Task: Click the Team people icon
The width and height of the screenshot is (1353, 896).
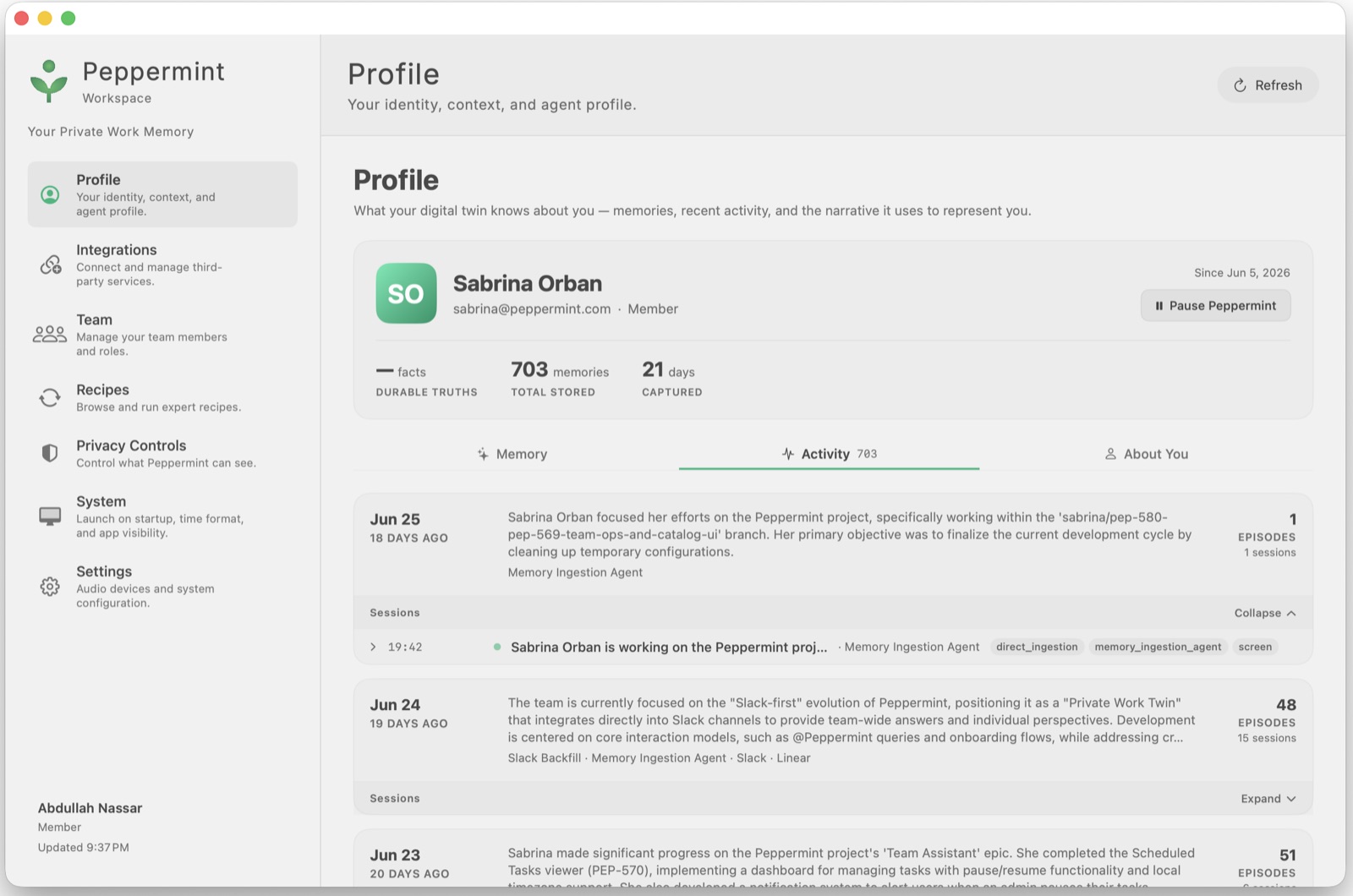Action: 50,335
